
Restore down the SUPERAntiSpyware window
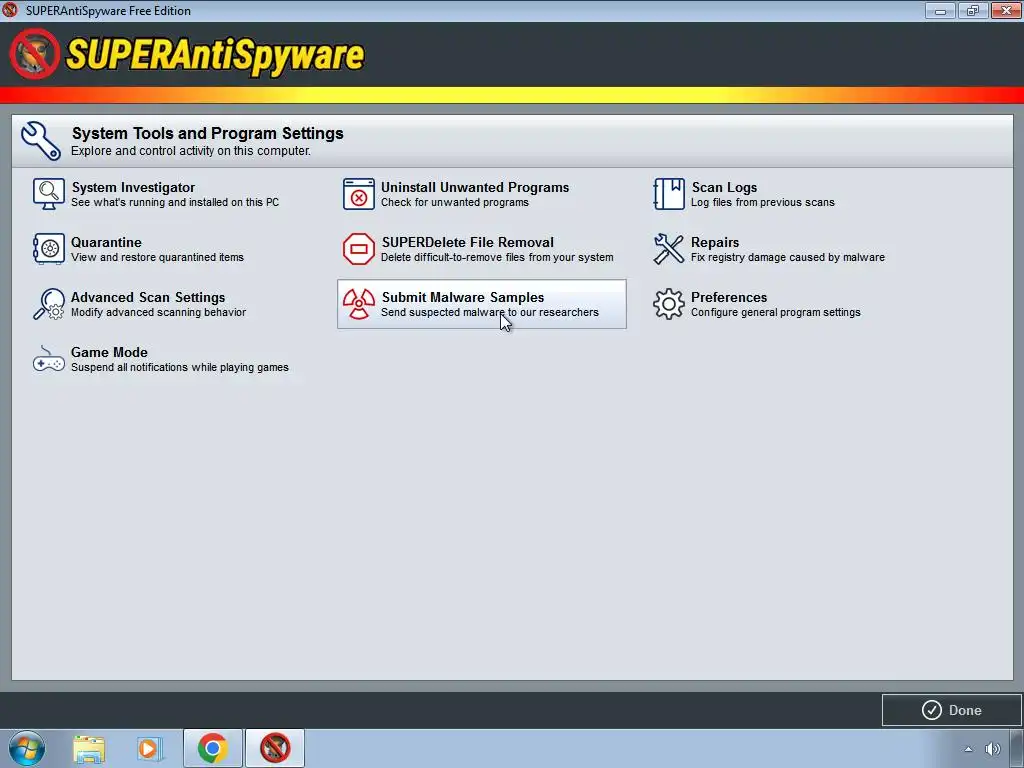click(x=973, y=10)
